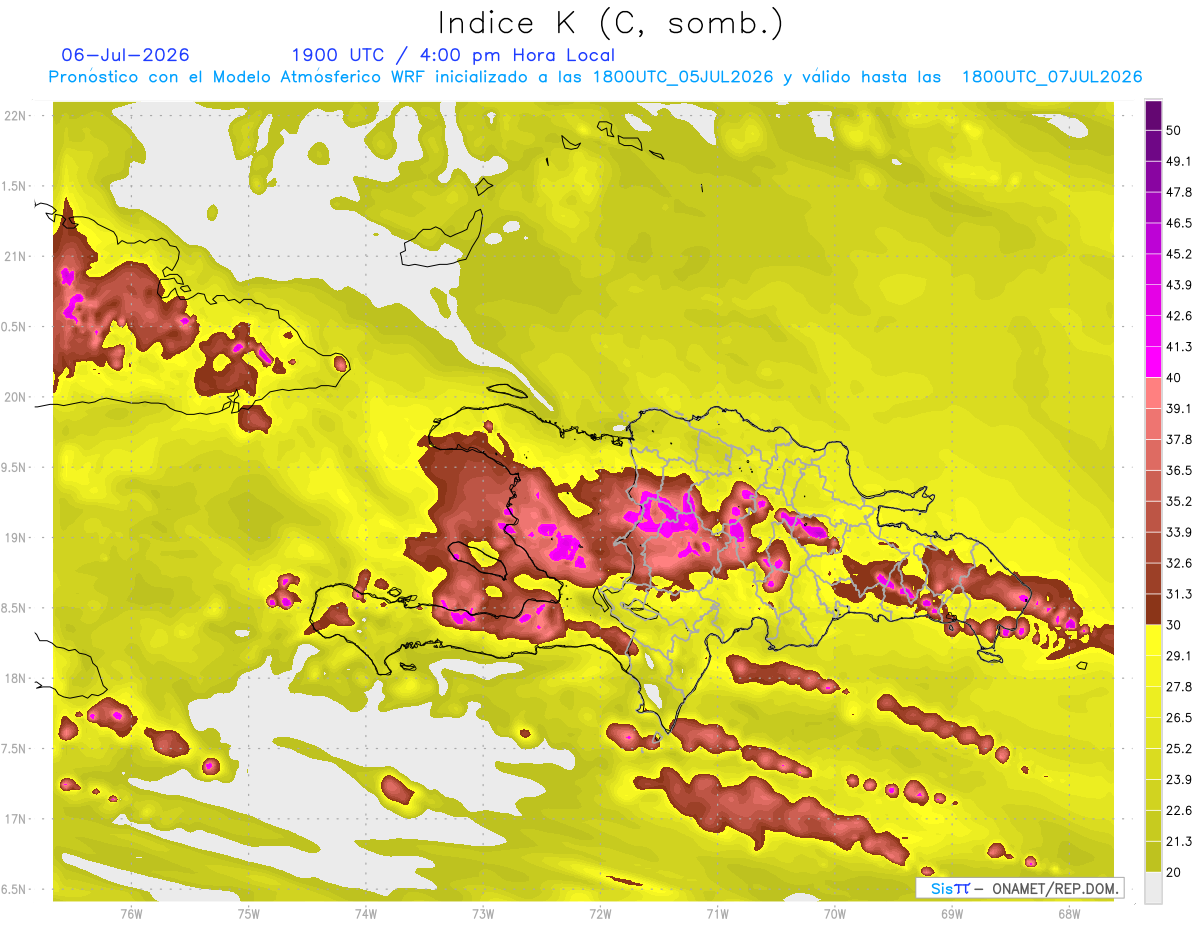Image resolution: width=1200 pixels, height=927 pixels.
Task: Click the colorbar value '21.3'
Action: [1179, 842]
